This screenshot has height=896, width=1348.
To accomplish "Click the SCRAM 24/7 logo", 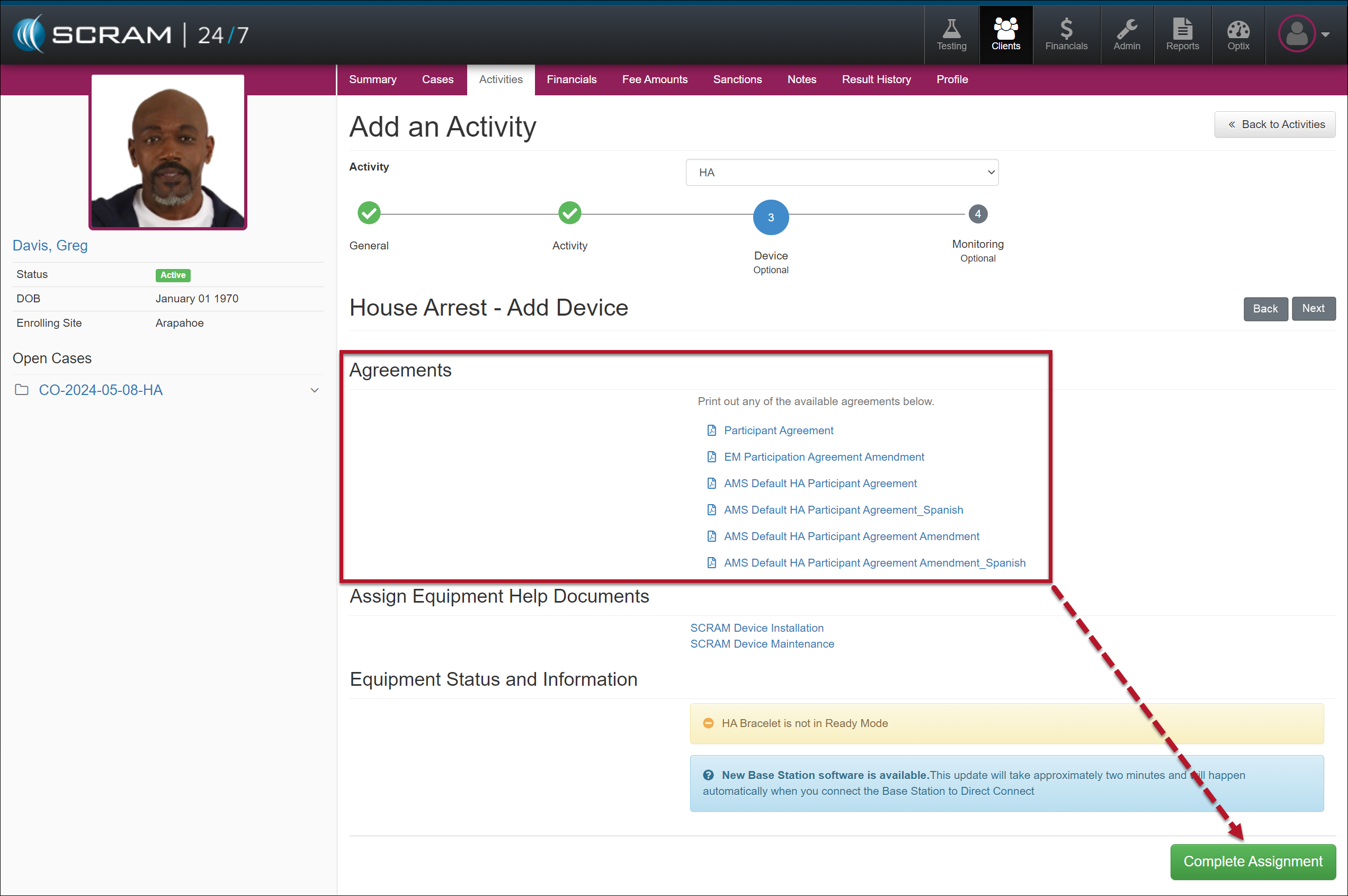I will click(131, 34).
